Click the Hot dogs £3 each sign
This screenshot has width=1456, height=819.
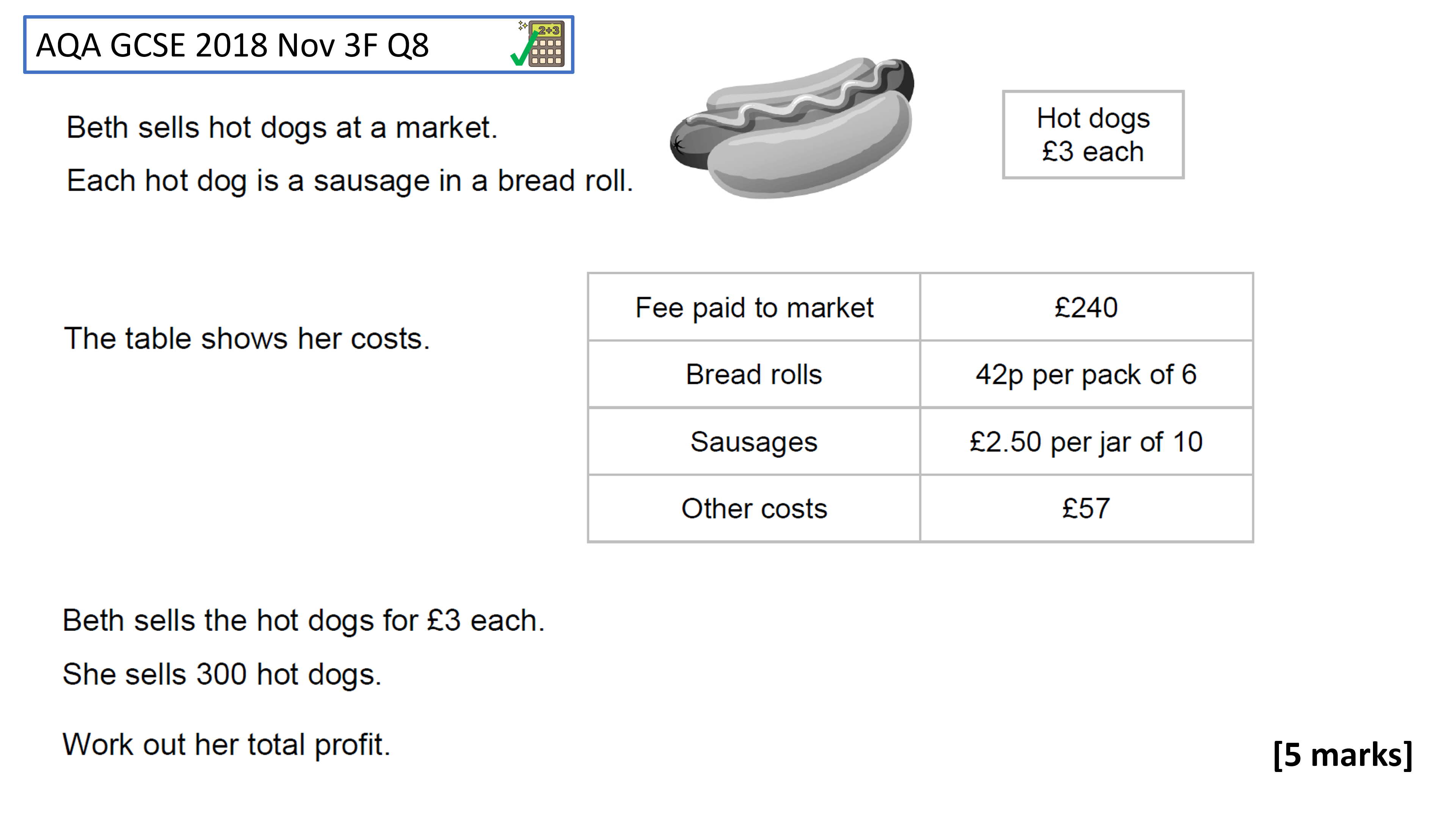(x=1093, y=135)
